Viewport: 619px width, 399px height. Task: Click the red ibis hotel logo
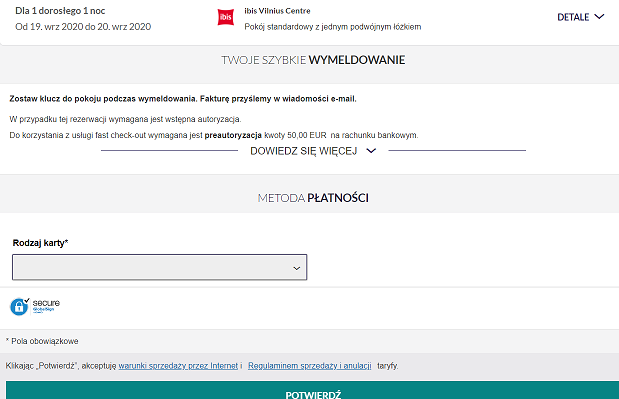coord(225,17)
